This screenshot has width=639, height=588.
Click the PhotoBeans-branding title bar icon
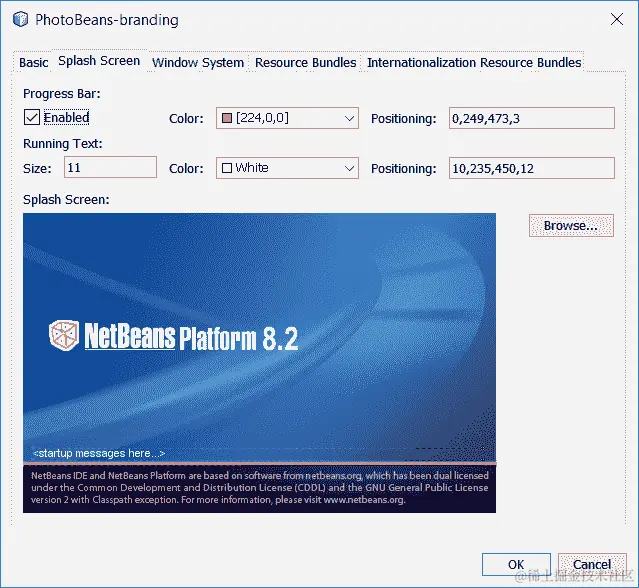[20, 19]
